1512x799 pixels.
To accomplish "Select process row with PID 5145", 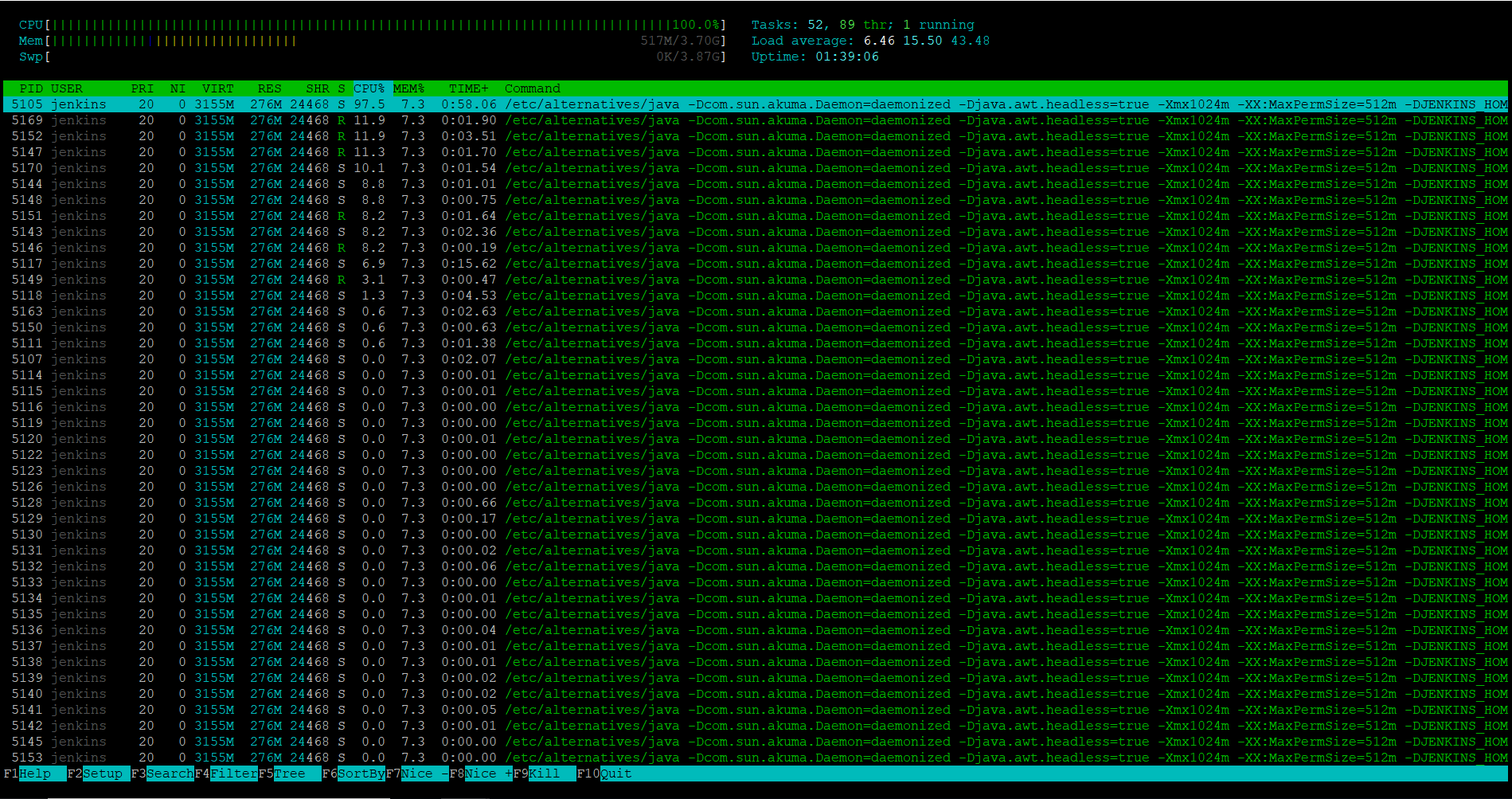I will point(756,742).
